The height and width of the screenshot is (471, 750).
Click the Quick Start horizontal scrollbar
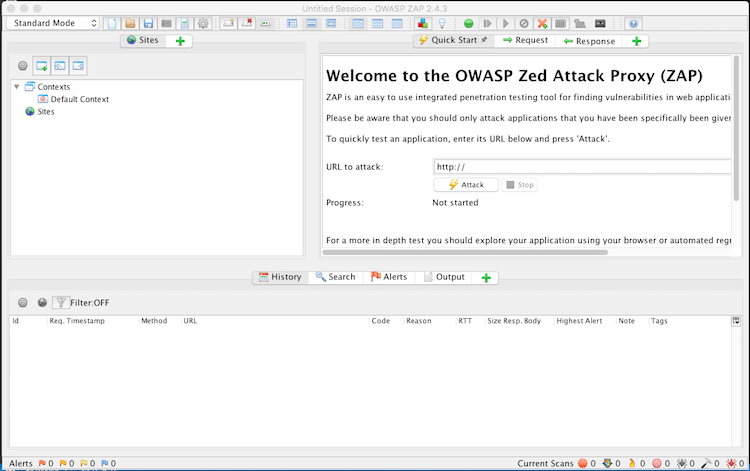[465, 252]
